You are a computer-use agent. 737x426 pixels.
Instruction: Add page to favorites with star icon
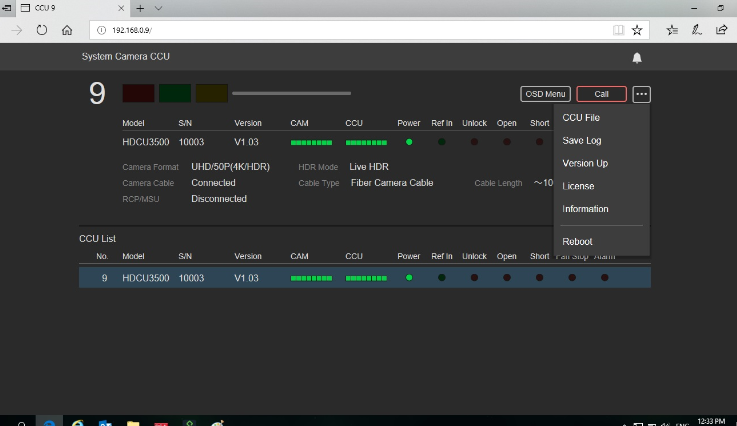tap(637, 30)
